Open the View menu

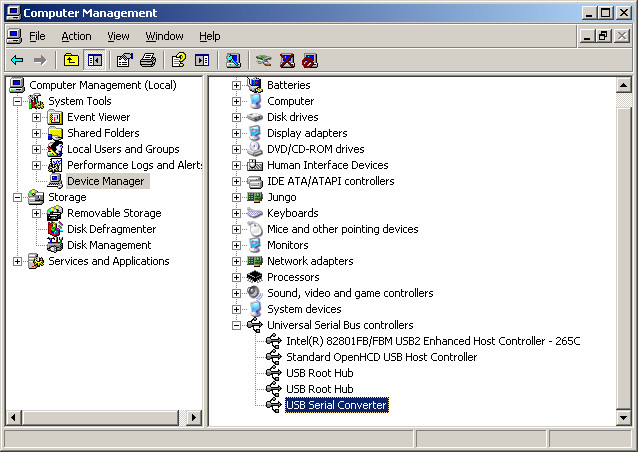coord(118,36)
